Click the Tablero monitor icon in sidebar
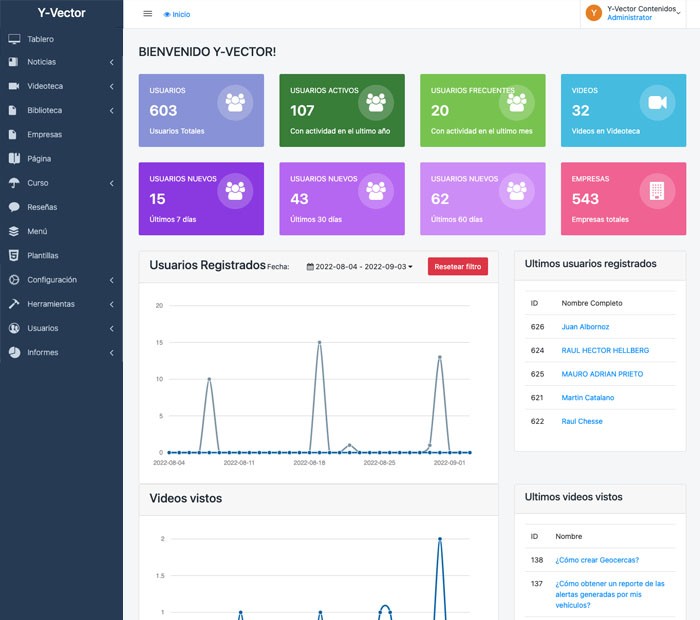 click(14, 39)
